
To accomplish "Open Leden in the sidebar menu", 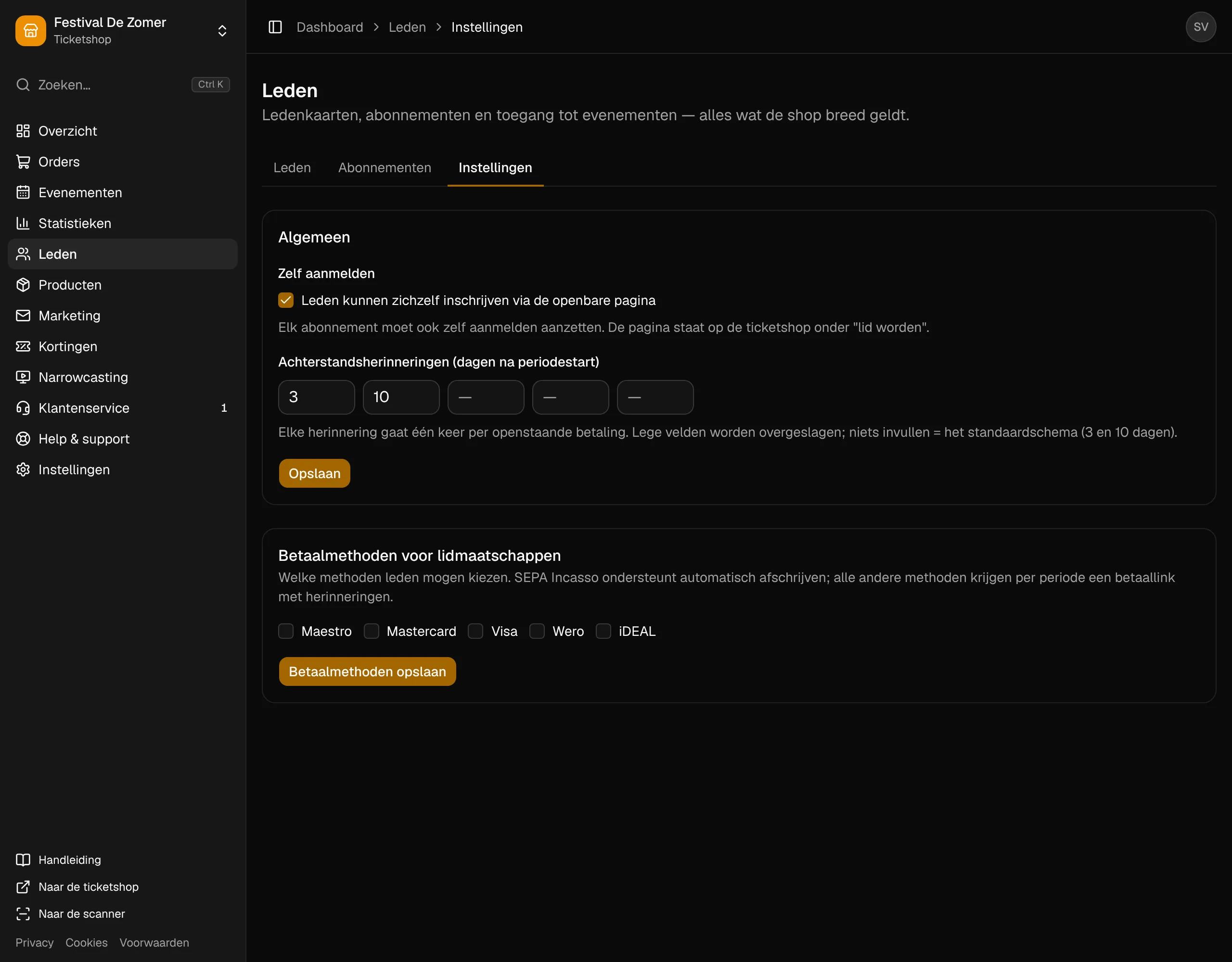I will pyautogui.click(x=122, y=254).
